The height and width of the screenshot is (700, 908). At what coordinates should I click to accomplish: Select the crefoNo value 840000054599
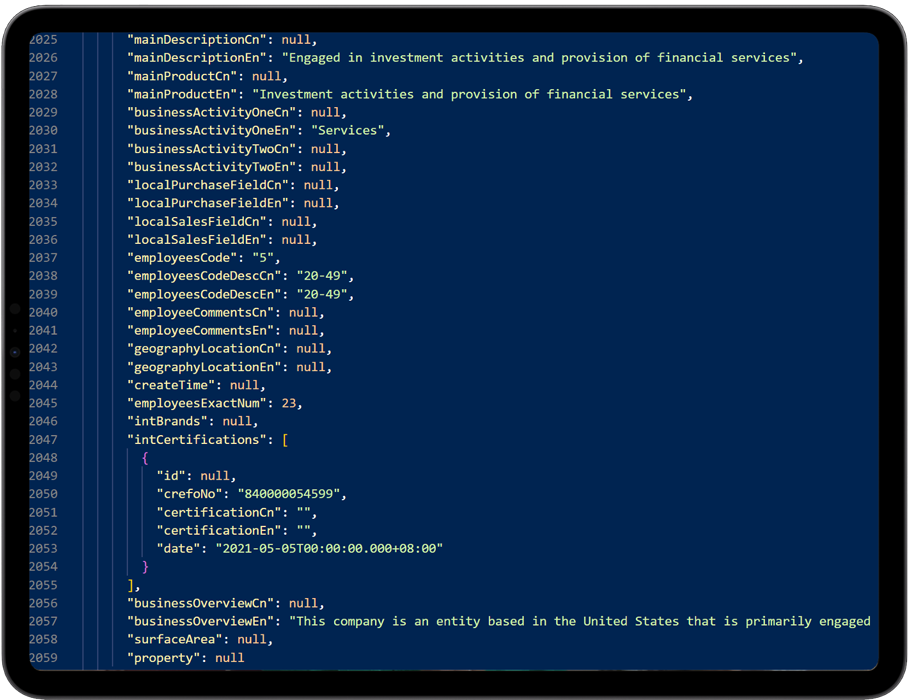288,494
